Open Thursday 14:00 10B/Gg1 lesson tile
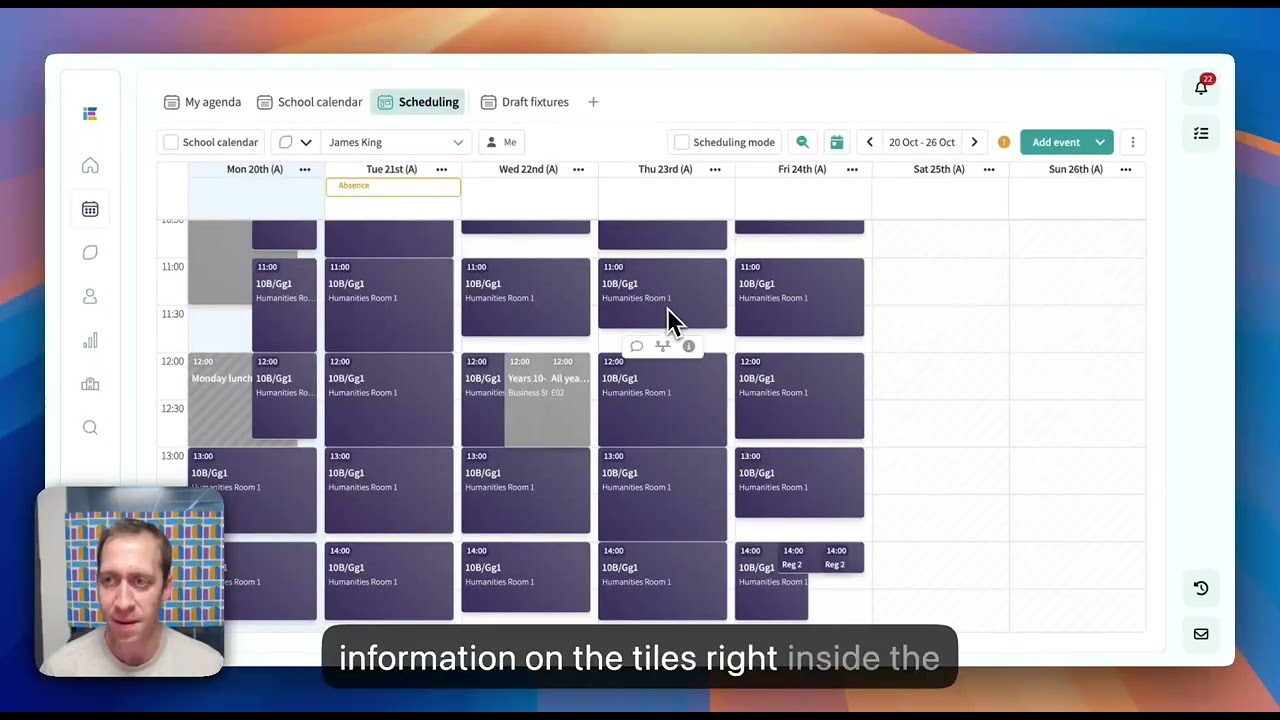The height and width of the screenshot is (720, 1280). [x=662, y=581]
